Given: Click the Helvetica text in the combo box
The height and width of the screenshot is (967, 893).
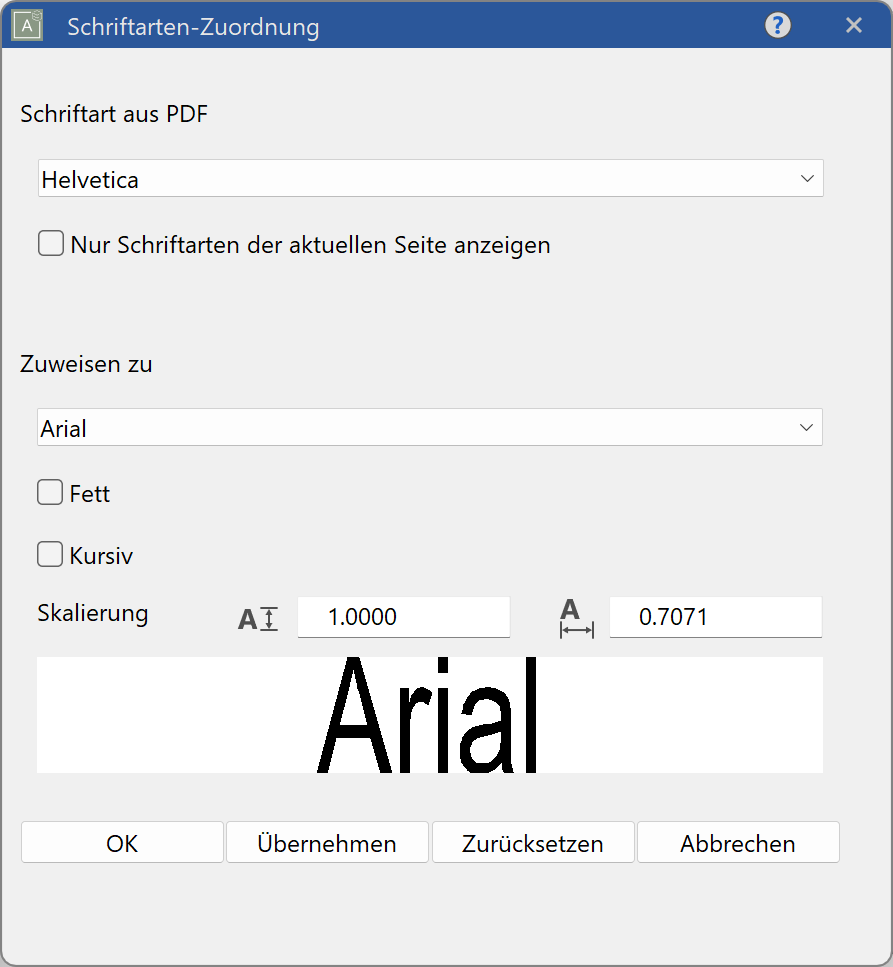Looking at the screenshot, I should coord(80,178).
